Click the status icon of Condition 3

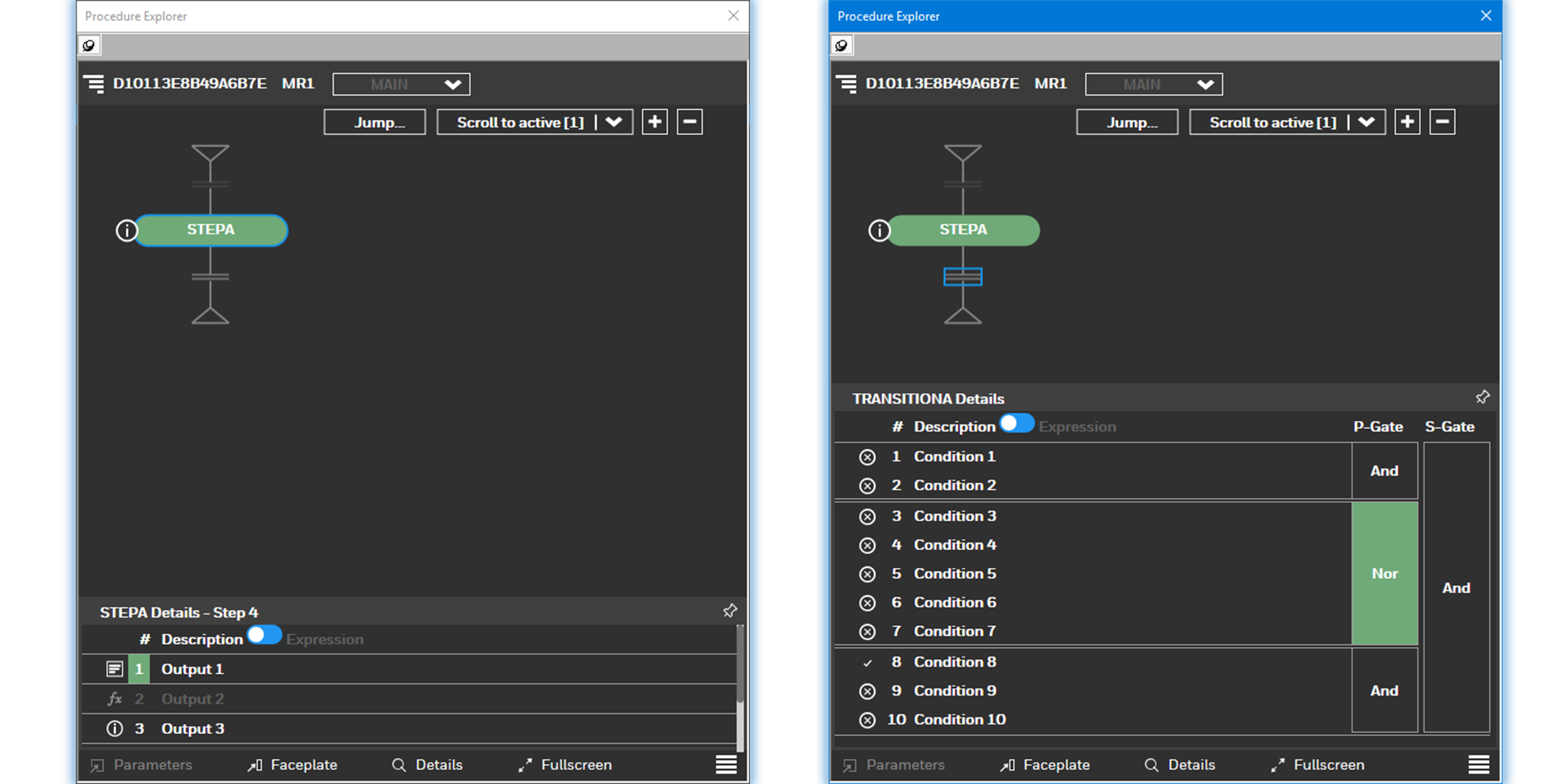click(868, 517)
